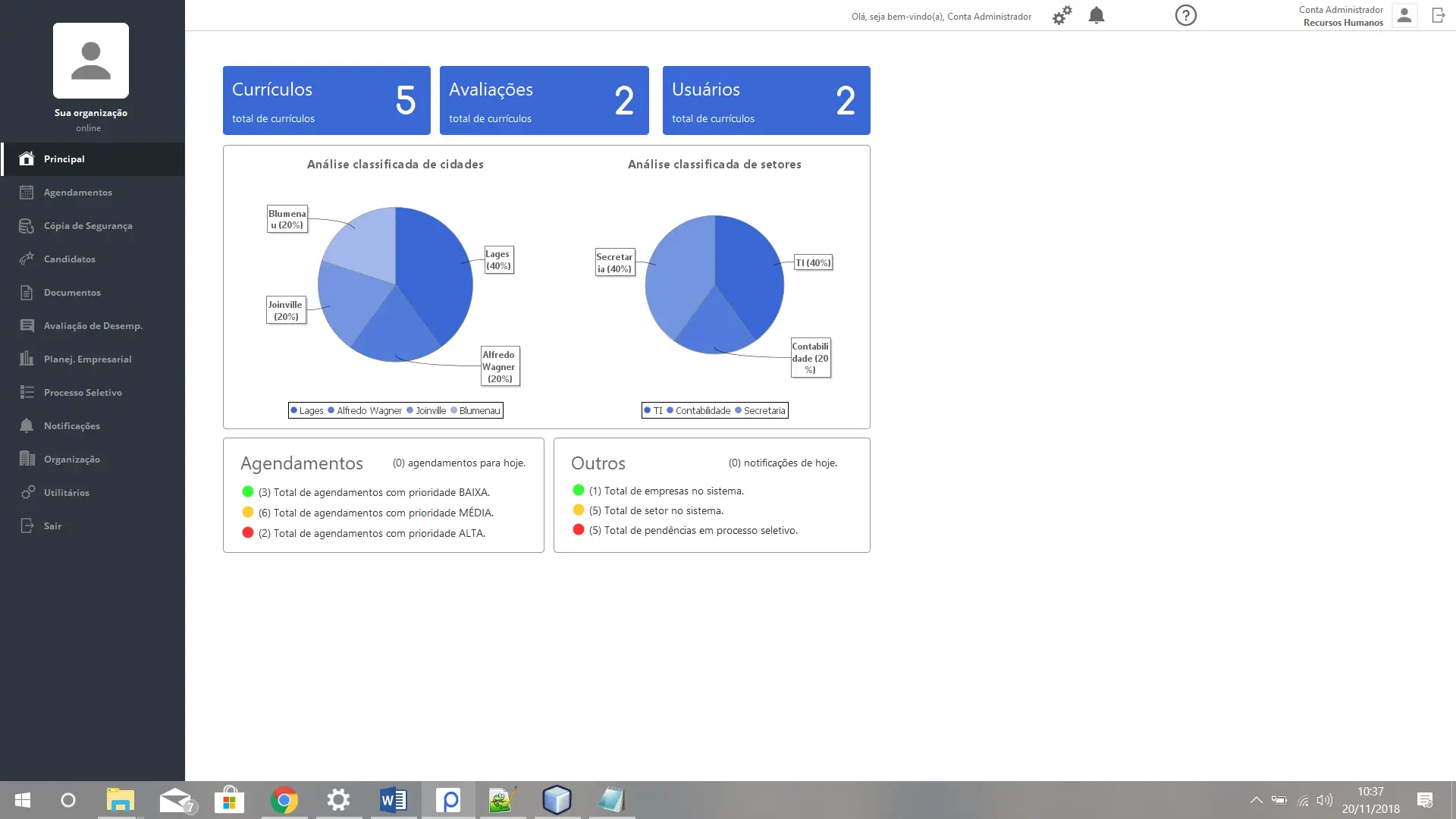Open Windows Action Center notifications icon

pos(1425,800)
